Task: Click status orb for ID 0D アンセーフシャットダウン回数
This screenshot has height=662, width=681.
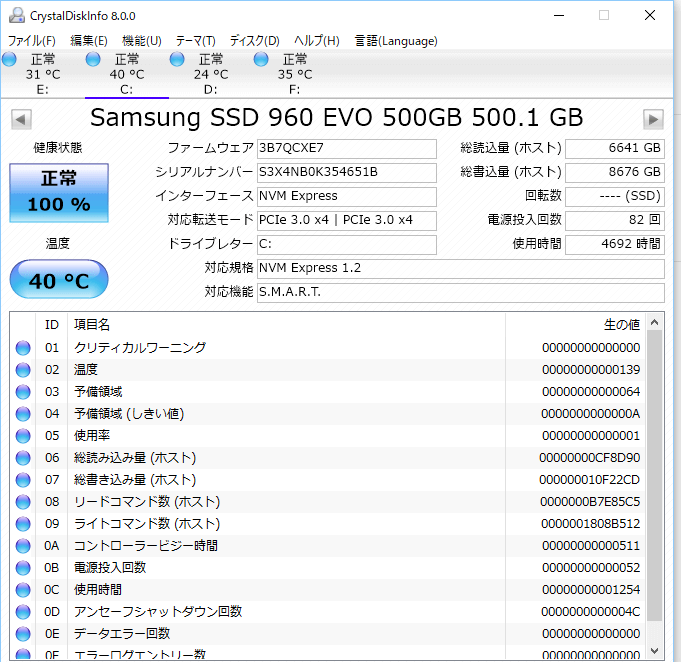Action: [x=23, y=612]
